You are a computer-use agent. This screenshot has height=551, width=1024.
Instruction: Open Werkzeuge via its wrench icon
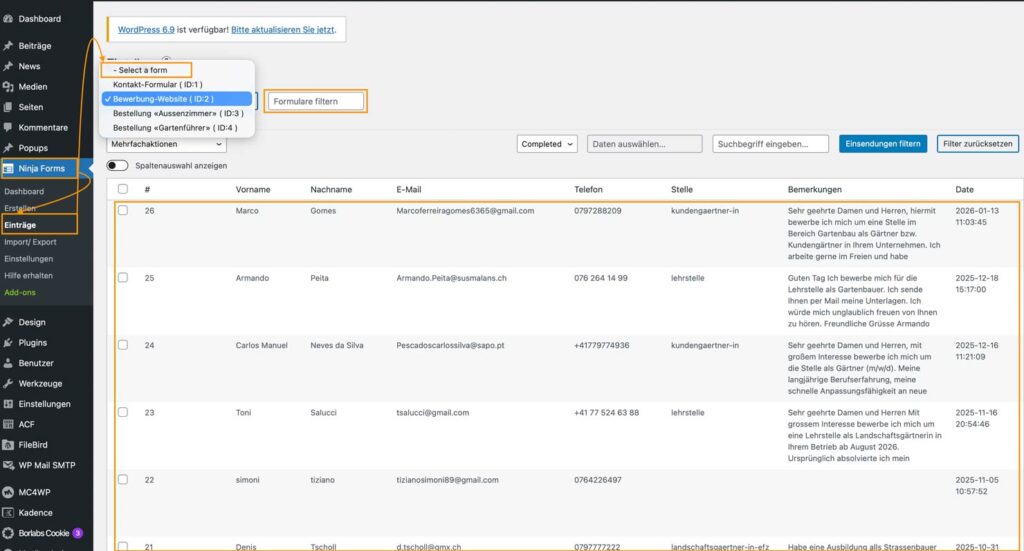coord(9,384)
